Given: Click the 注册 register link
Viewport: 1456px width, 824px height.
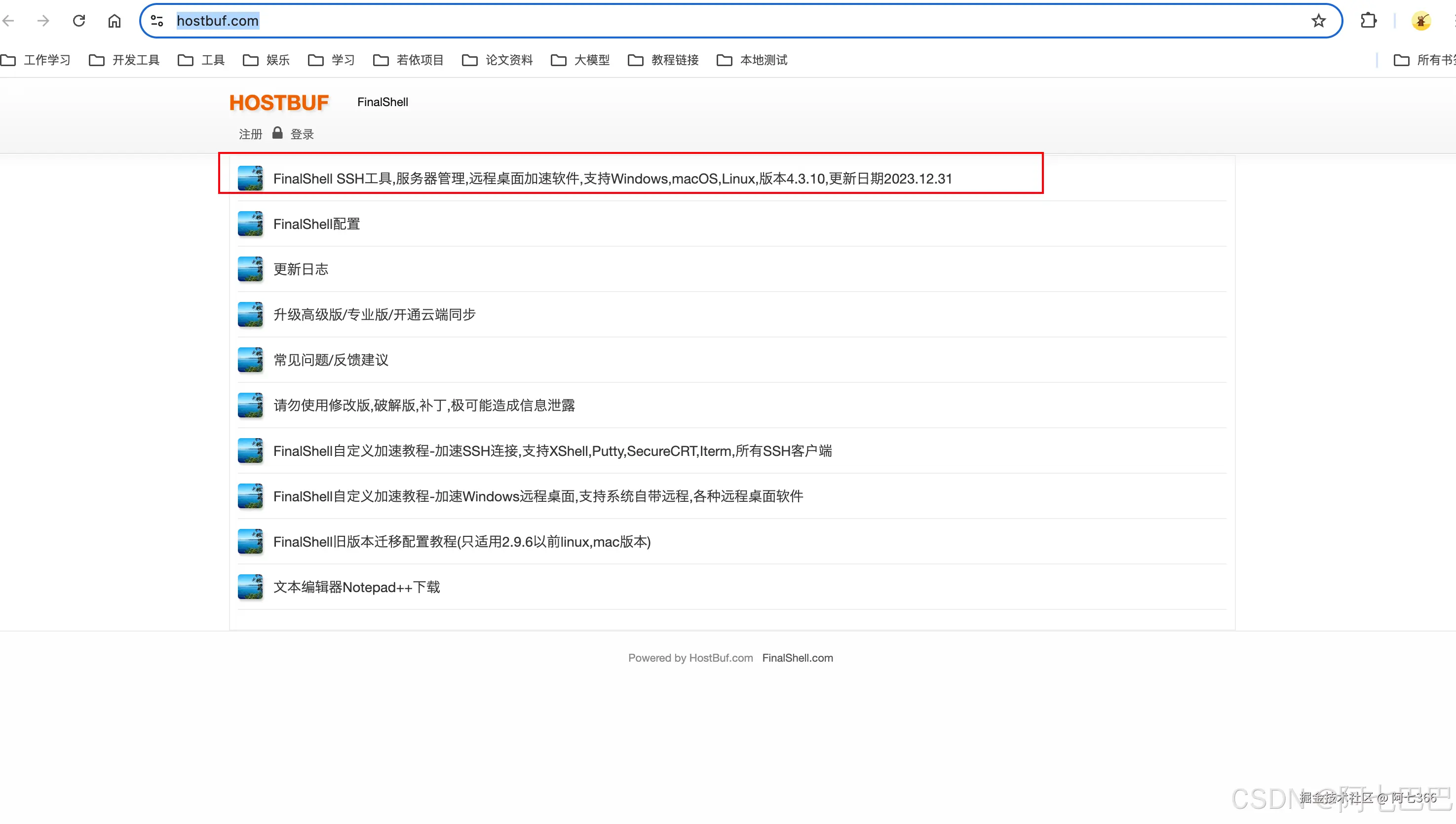Looking at the screenshot, I should click(x=250, y=134).
